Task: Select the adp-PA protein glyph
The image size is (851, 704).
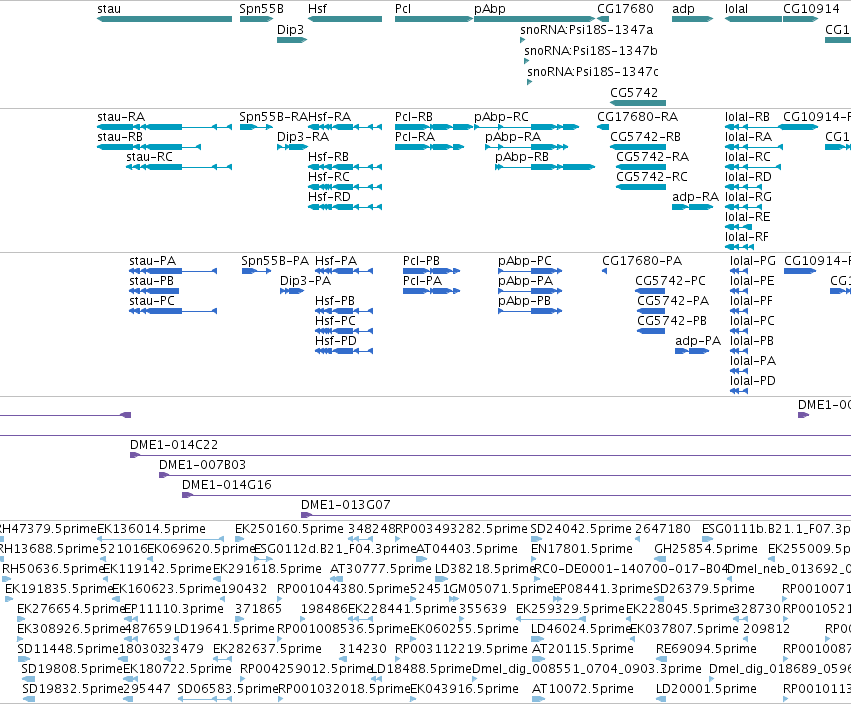Action: [692, 351]
